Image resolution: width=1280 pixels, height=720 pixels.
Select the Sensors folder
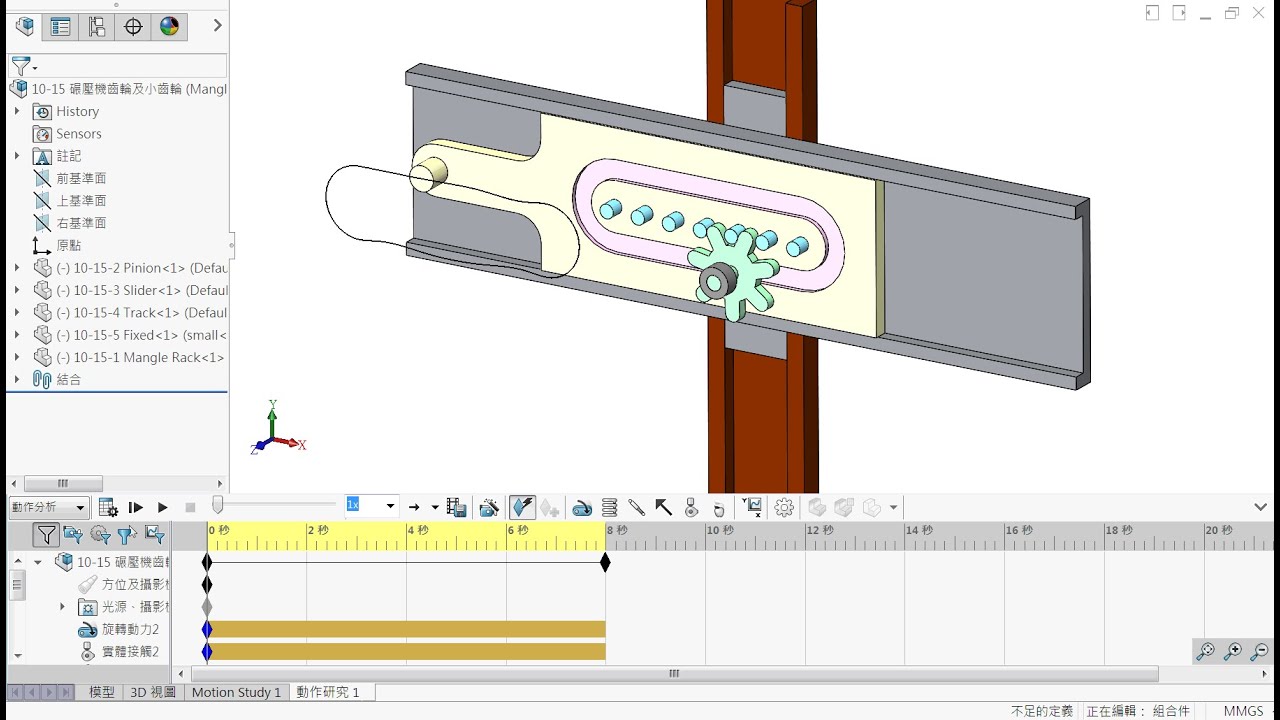(67, 134)
